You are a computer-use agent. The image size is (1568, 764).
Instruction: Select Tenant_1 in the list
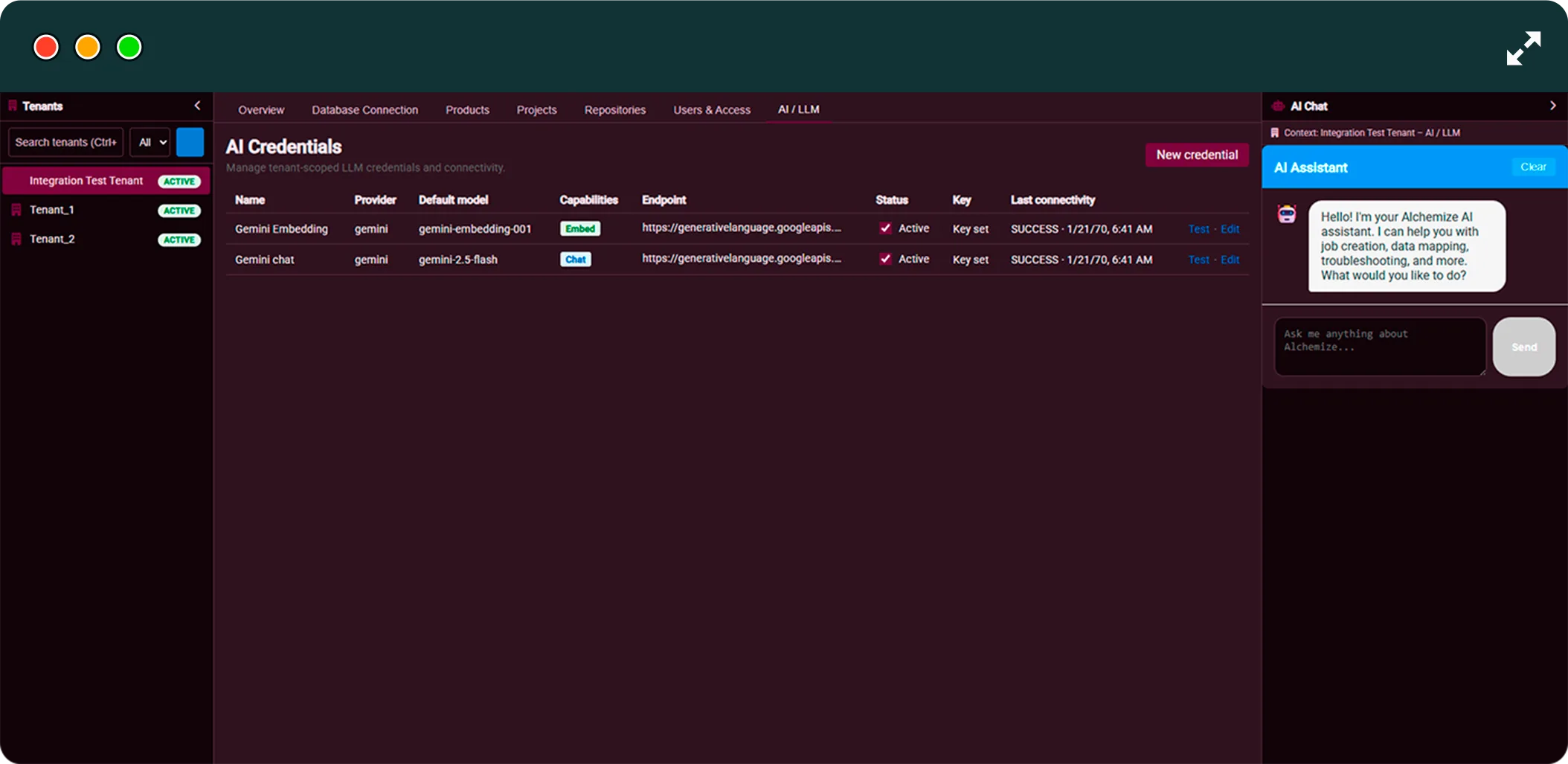pyautogui.click(x=106, y=210)
